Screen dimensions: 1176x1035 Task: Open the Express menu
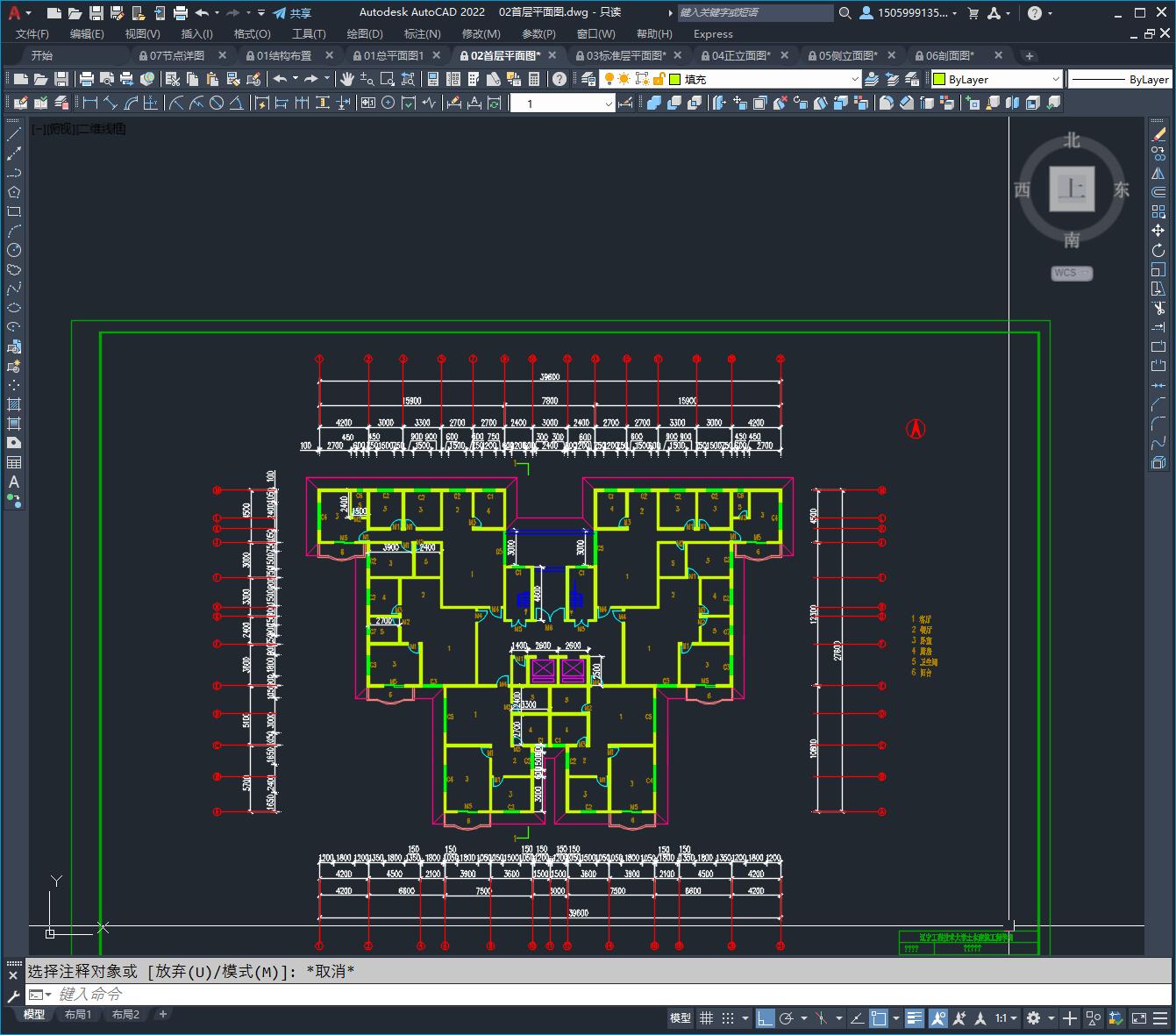(713, 33)
